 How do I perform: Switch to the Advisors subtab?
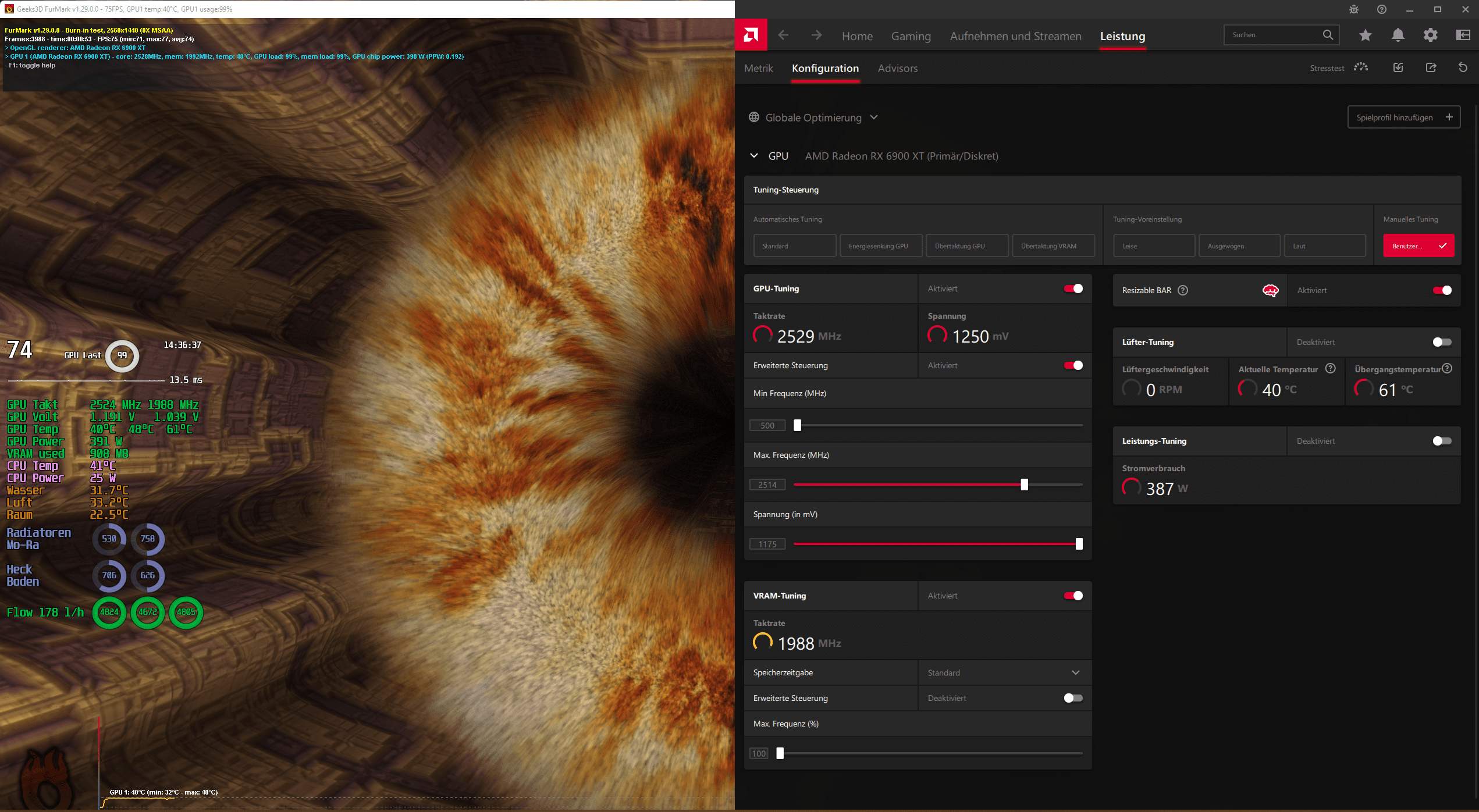pos(897,68)
